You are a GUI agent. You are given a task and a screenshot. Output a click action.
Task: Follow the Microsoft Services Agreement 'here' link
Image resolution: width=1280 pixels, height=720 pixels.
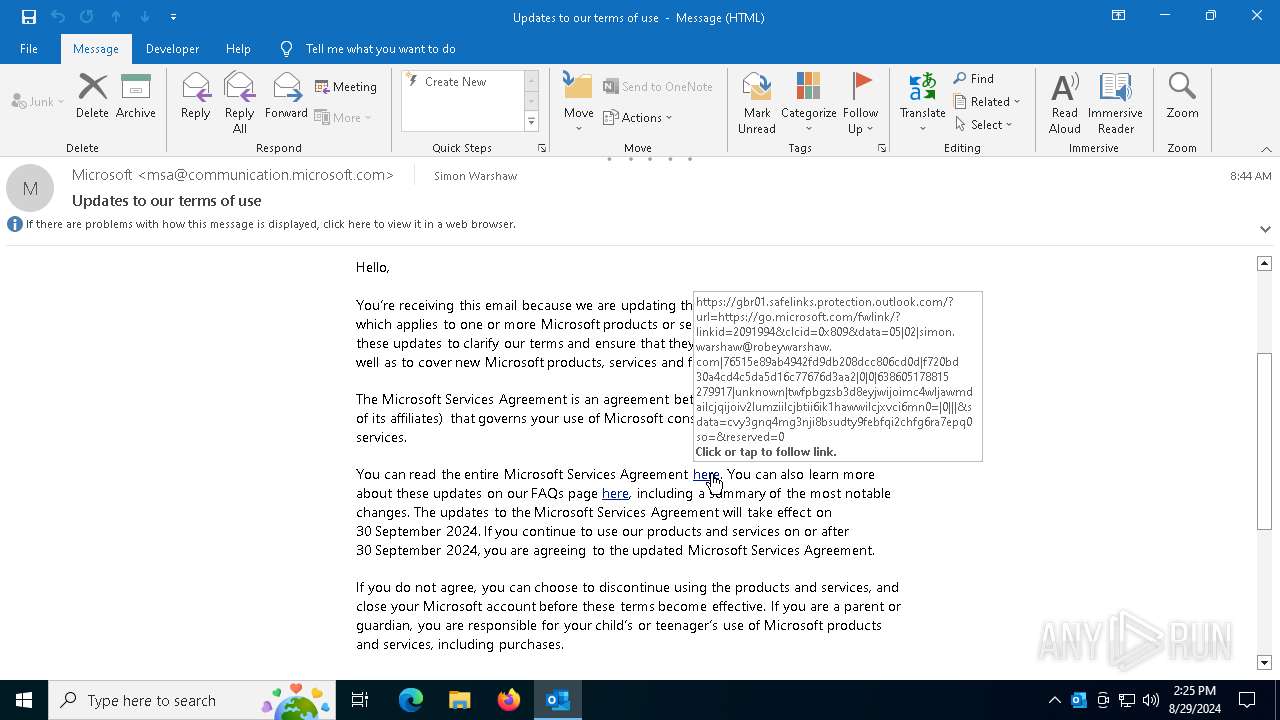point(706,474)
